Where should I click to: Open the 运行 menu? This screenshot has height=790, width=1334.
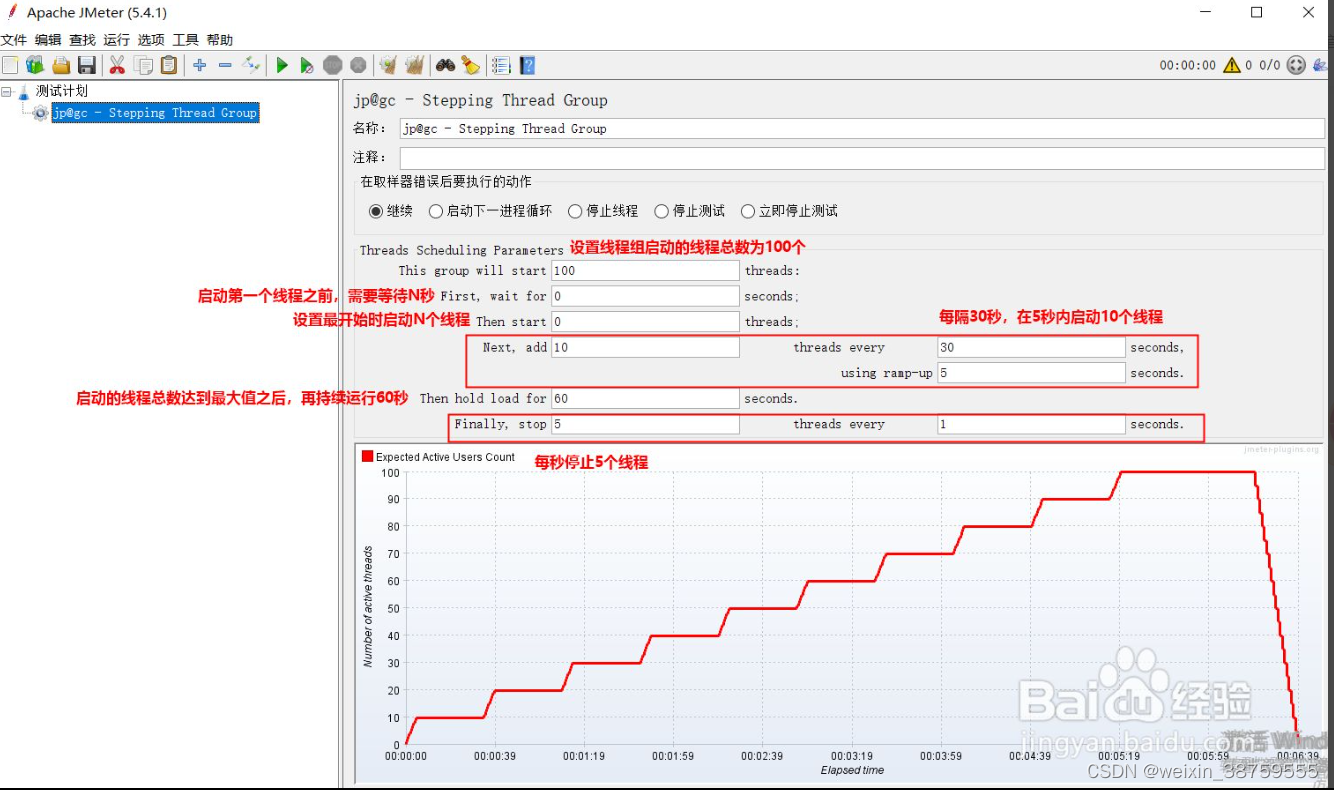click(117, 40)
